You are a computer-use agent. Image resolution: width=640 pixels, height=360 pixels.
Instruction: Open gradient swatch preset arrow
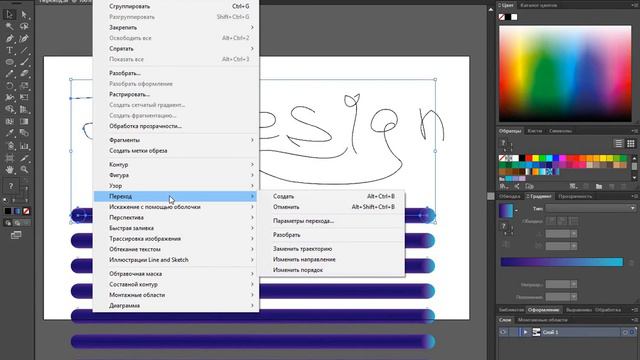(516, 211)
